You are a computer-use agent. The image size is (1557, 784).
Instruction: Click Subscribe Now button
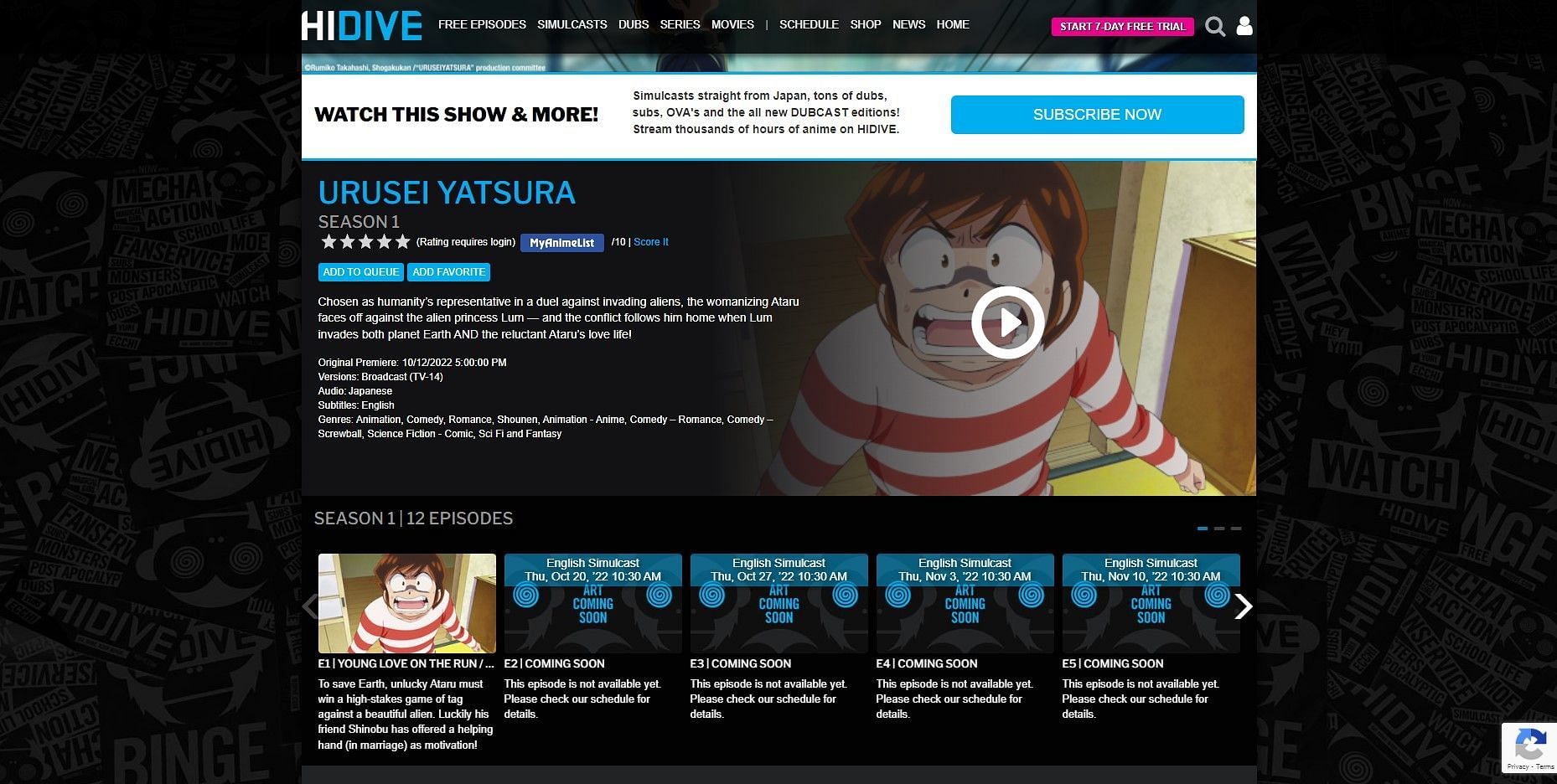pos(1097,115)
